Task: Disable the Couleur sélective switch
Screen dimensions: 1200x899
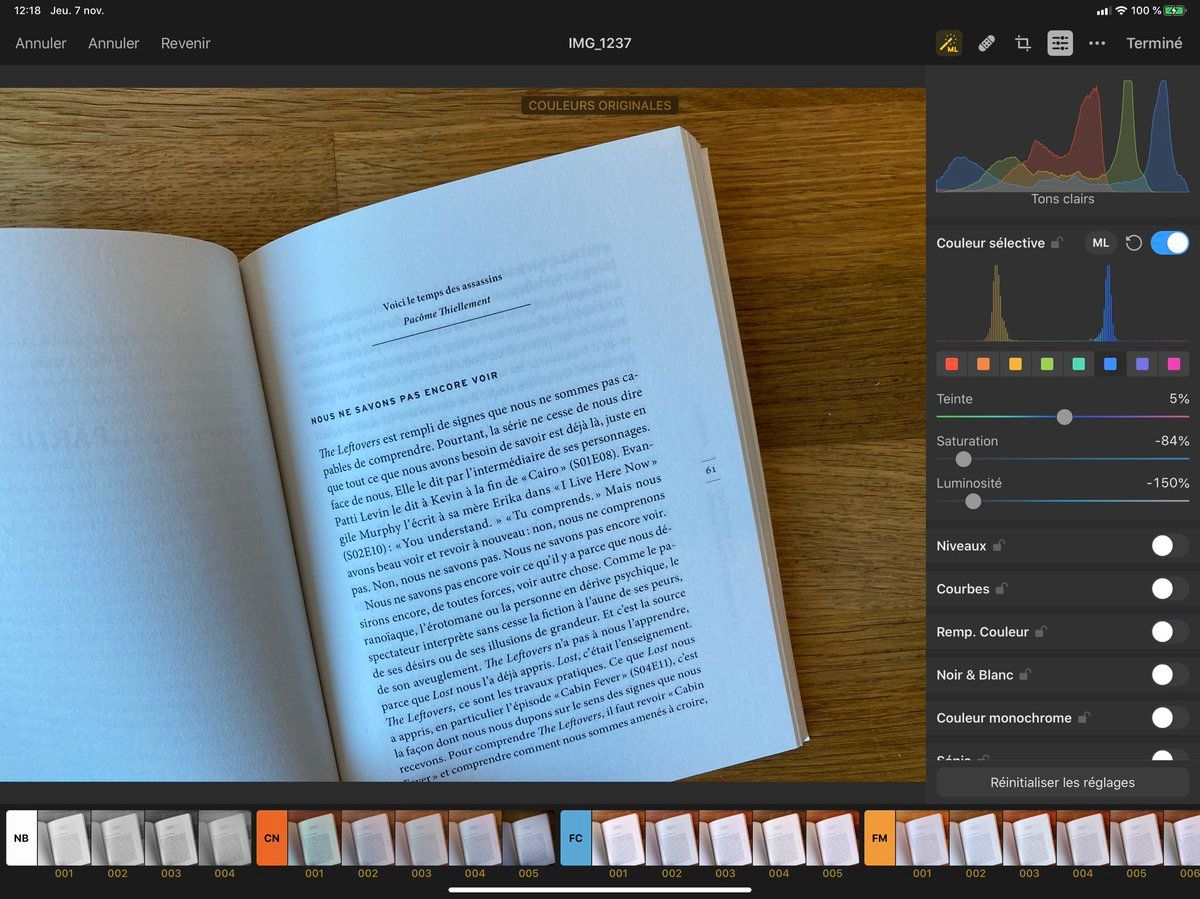Action: pyautogui.click(x=1169, y=243)
